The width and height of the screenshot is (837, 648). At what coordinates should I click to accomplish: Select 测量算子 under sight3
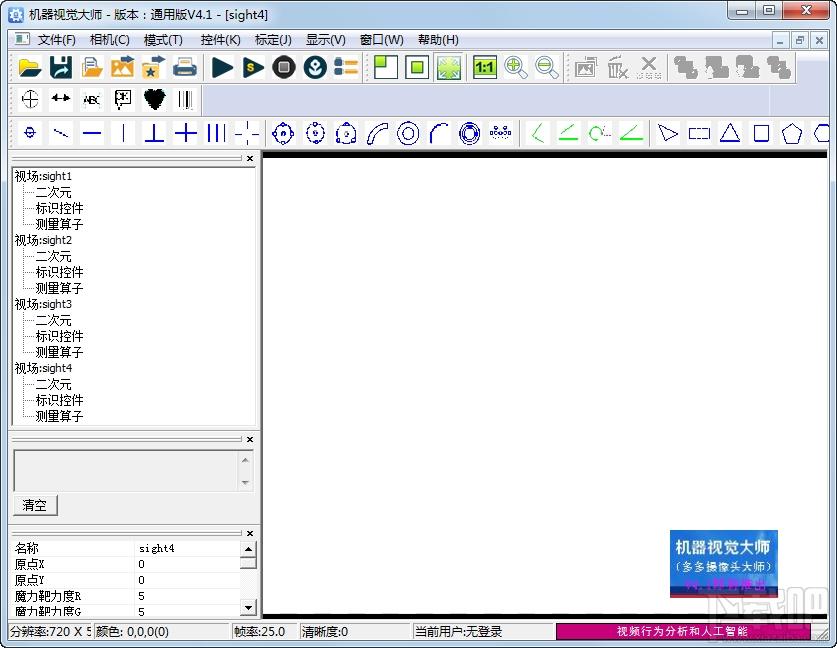[59, 352]
